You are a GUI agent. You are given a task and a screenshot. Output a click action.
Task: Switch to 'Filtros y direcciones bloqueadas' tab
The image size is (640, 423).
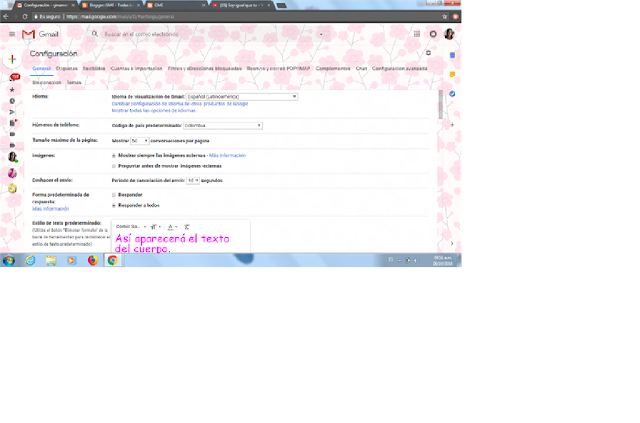(x=204, y=69)
